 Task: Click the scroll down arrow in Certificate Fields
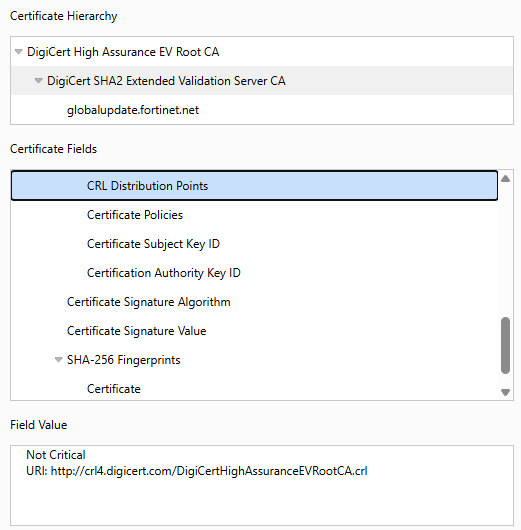tap(505, 392)
